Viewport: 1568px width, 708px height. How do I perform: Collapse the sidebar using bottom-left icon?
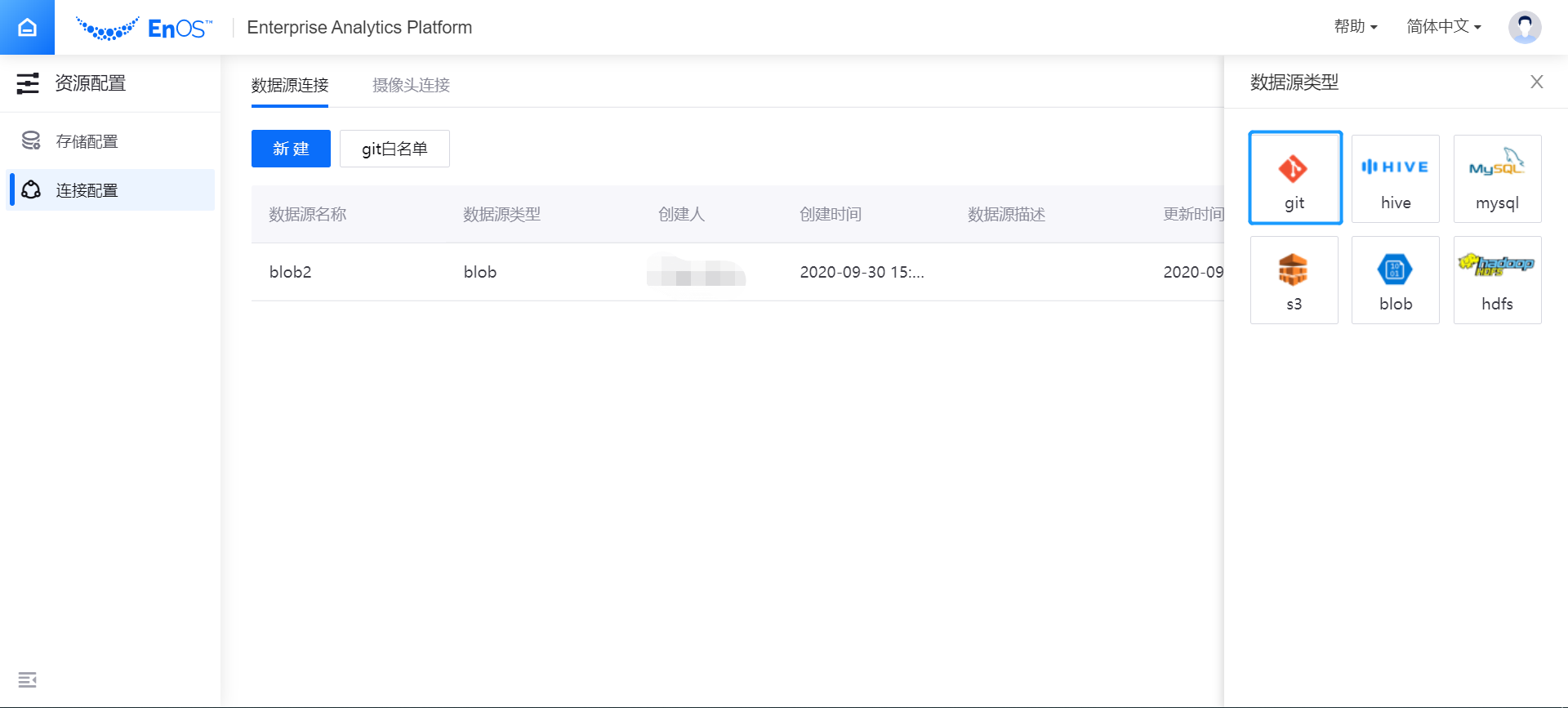[x=27, y=679]
